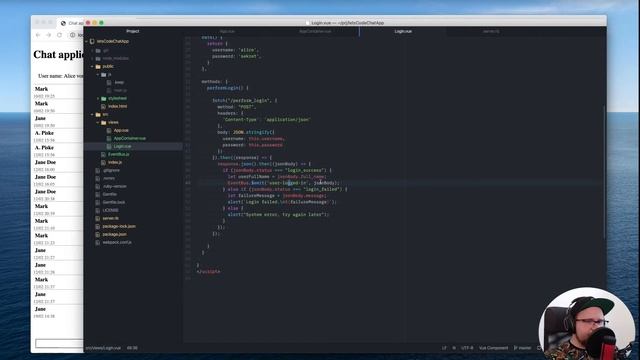Open the .ruby-version file
This screenshot has width=640, height=360.
point(114,186)
